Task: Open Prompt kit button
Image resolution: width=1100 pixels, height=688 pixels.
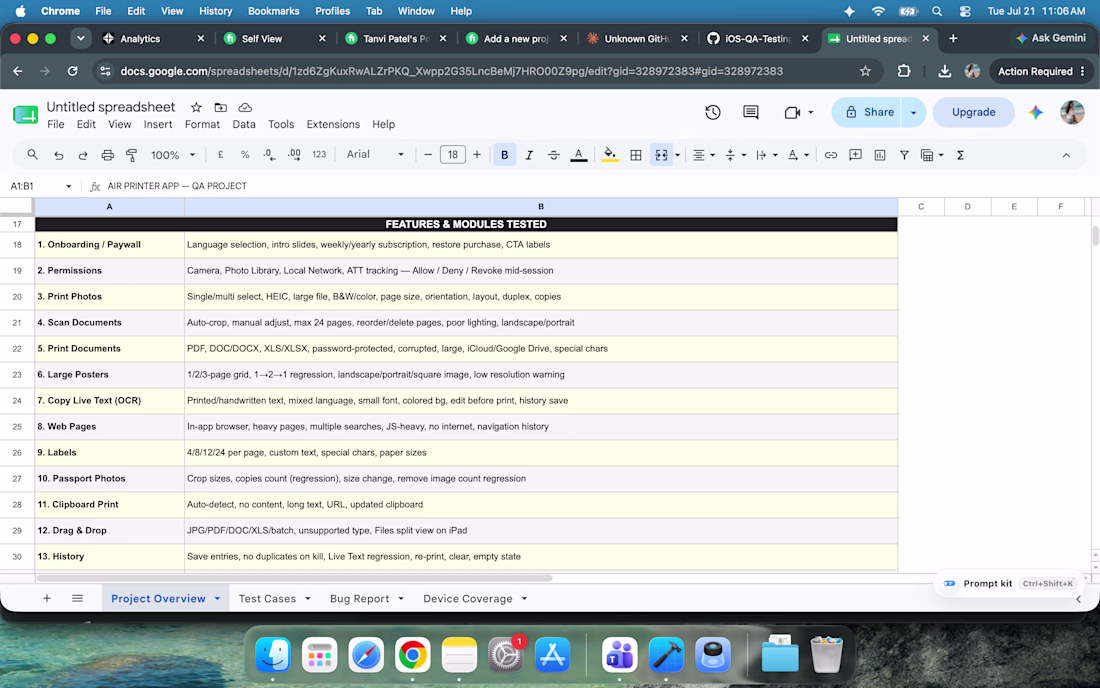Action: click(1009, 584)
